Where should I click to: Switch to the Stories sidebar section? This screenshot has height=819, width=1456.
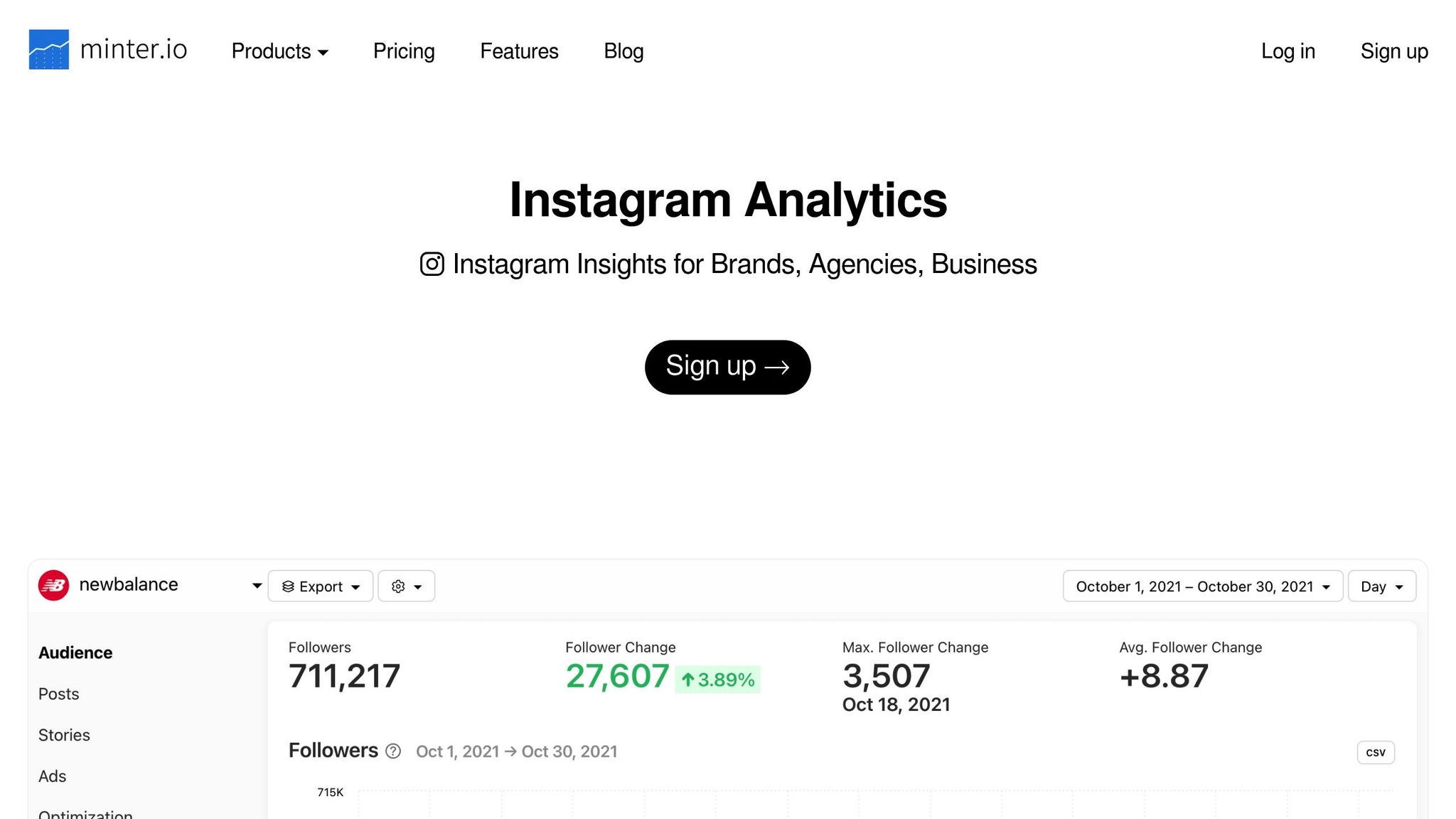pos(64,735)
